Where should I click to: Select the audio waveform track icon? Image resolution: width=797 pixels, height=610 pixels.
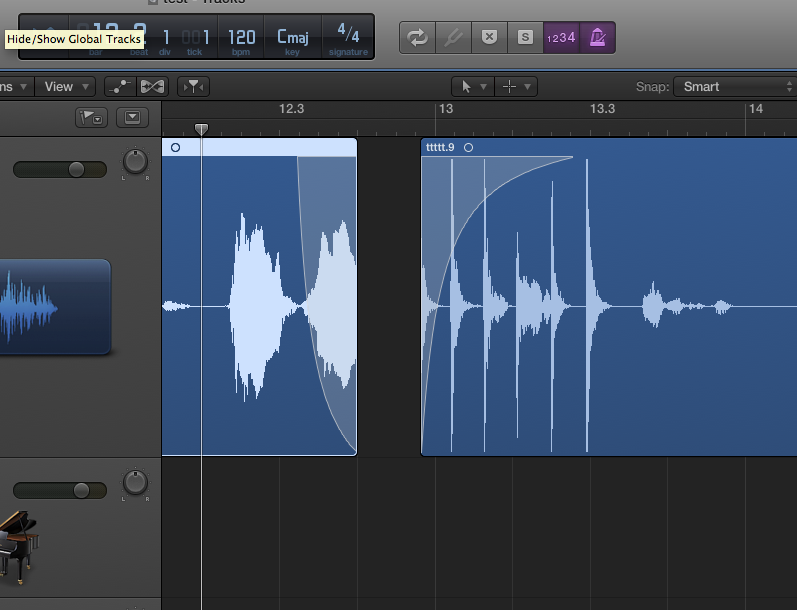(55, 307)
